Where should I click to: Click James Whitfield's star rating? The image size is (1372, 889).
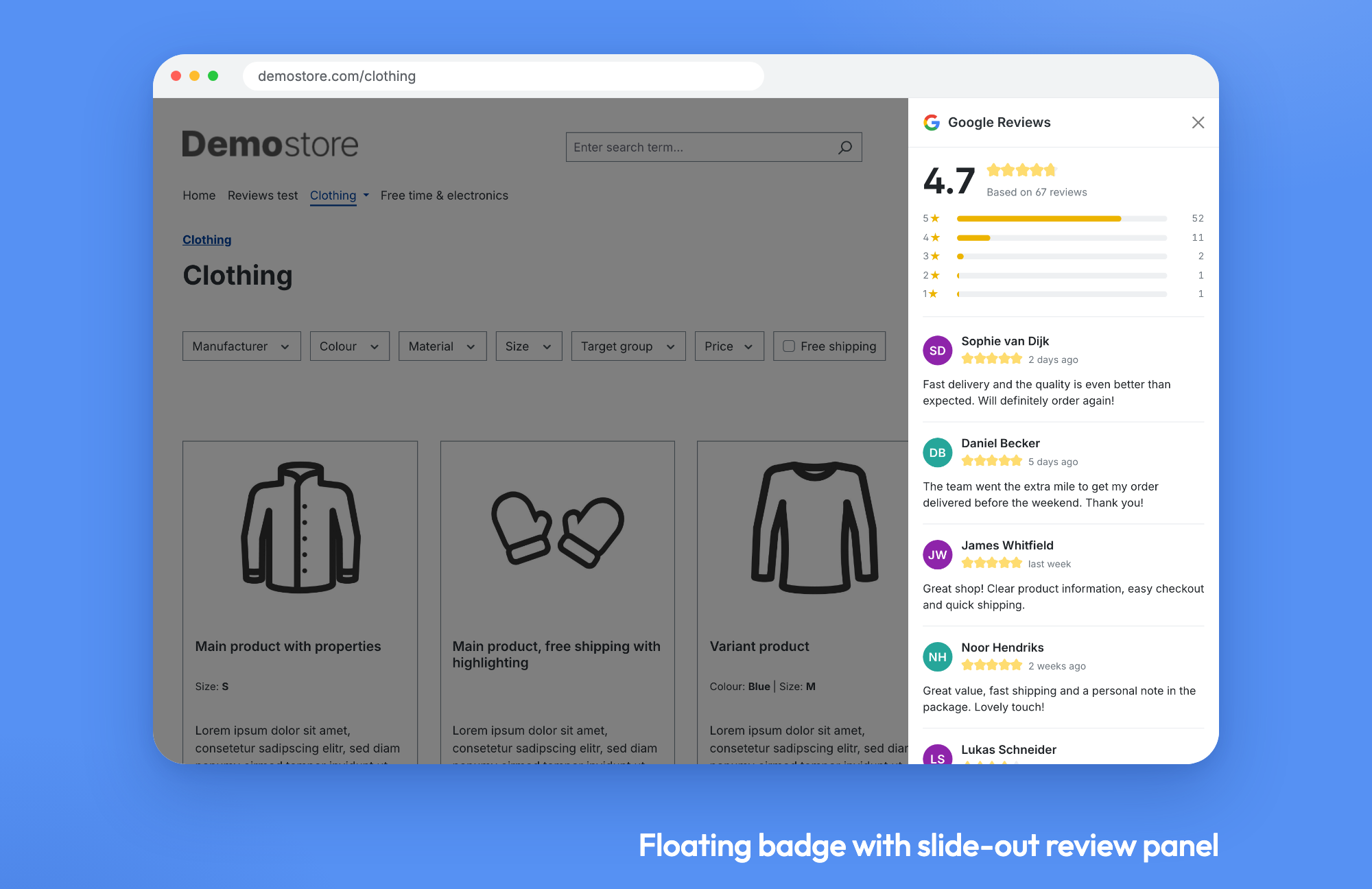point(991,563)
